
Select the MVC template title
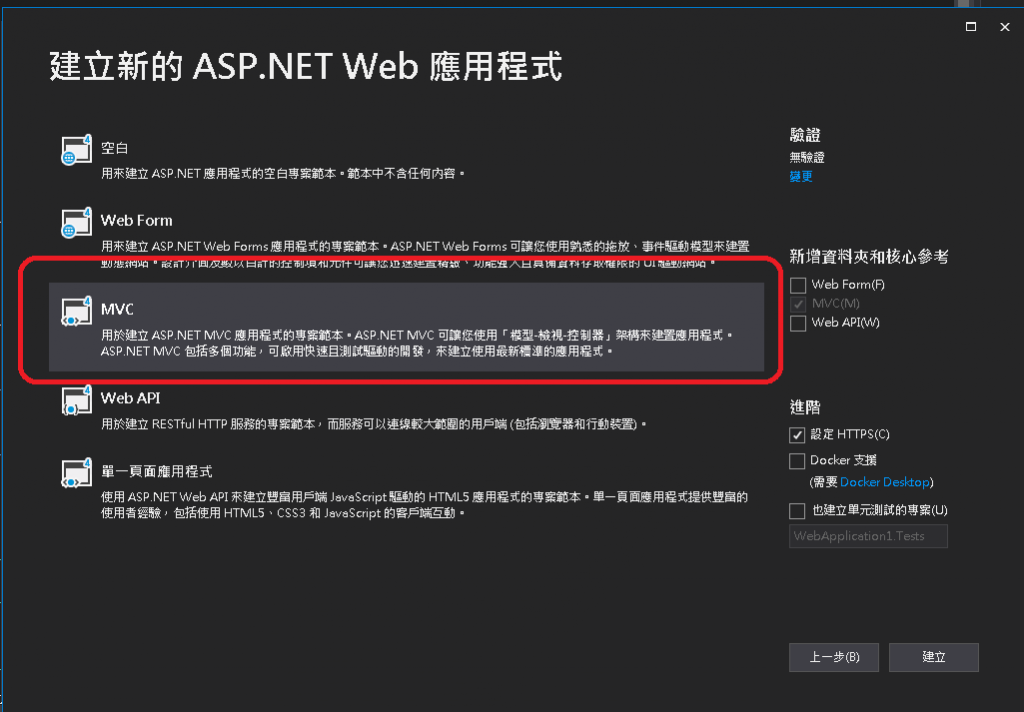coord(117,309)
